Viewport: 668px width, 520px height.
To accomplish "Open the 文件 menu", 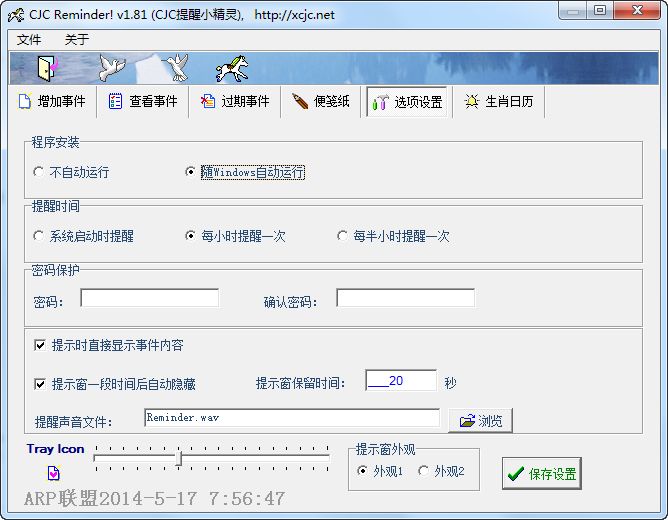I will pos(29,40).
